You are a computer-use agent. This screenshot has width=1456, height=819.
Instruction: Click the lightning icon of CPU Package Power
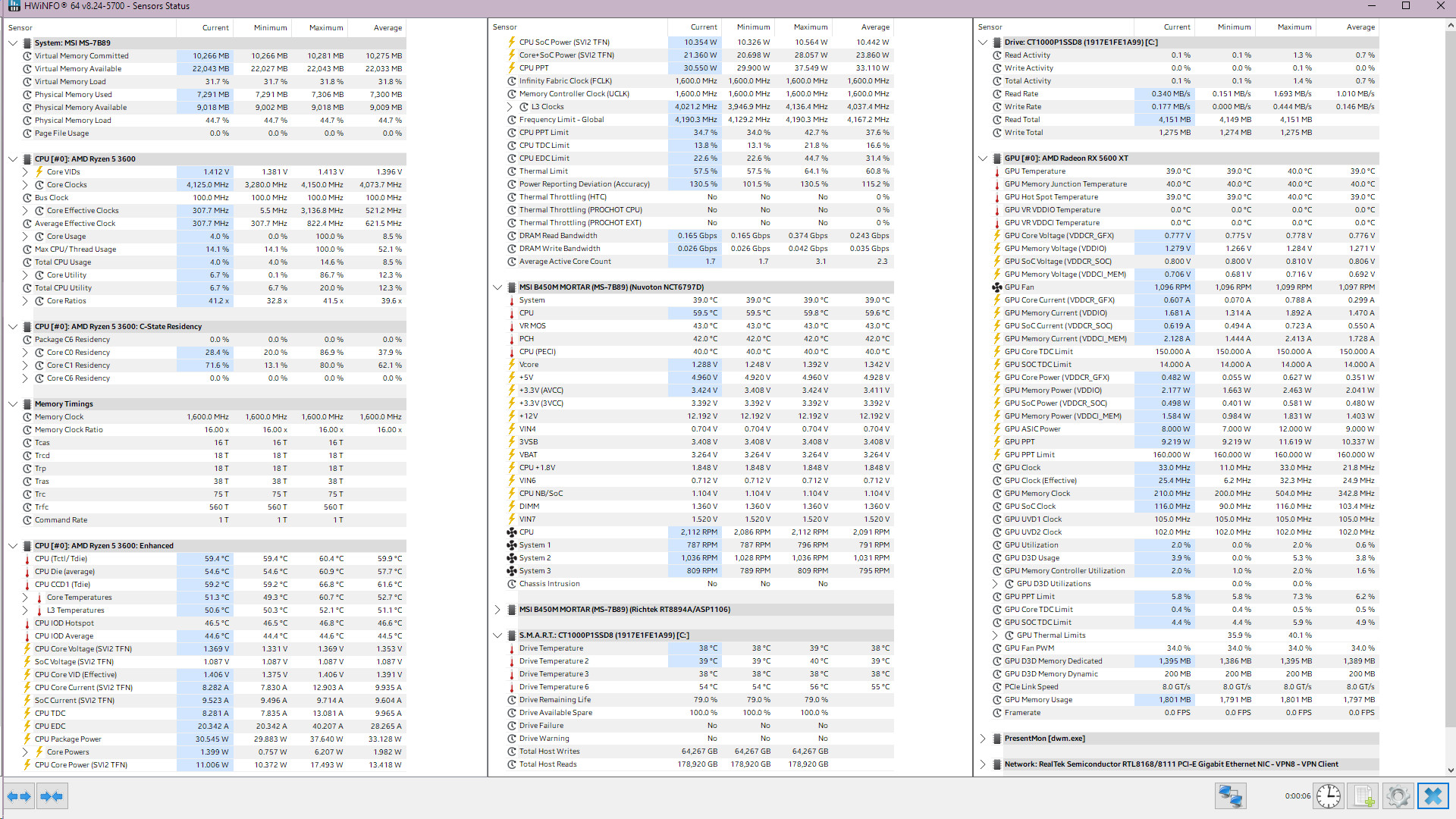tap(27, 739)
